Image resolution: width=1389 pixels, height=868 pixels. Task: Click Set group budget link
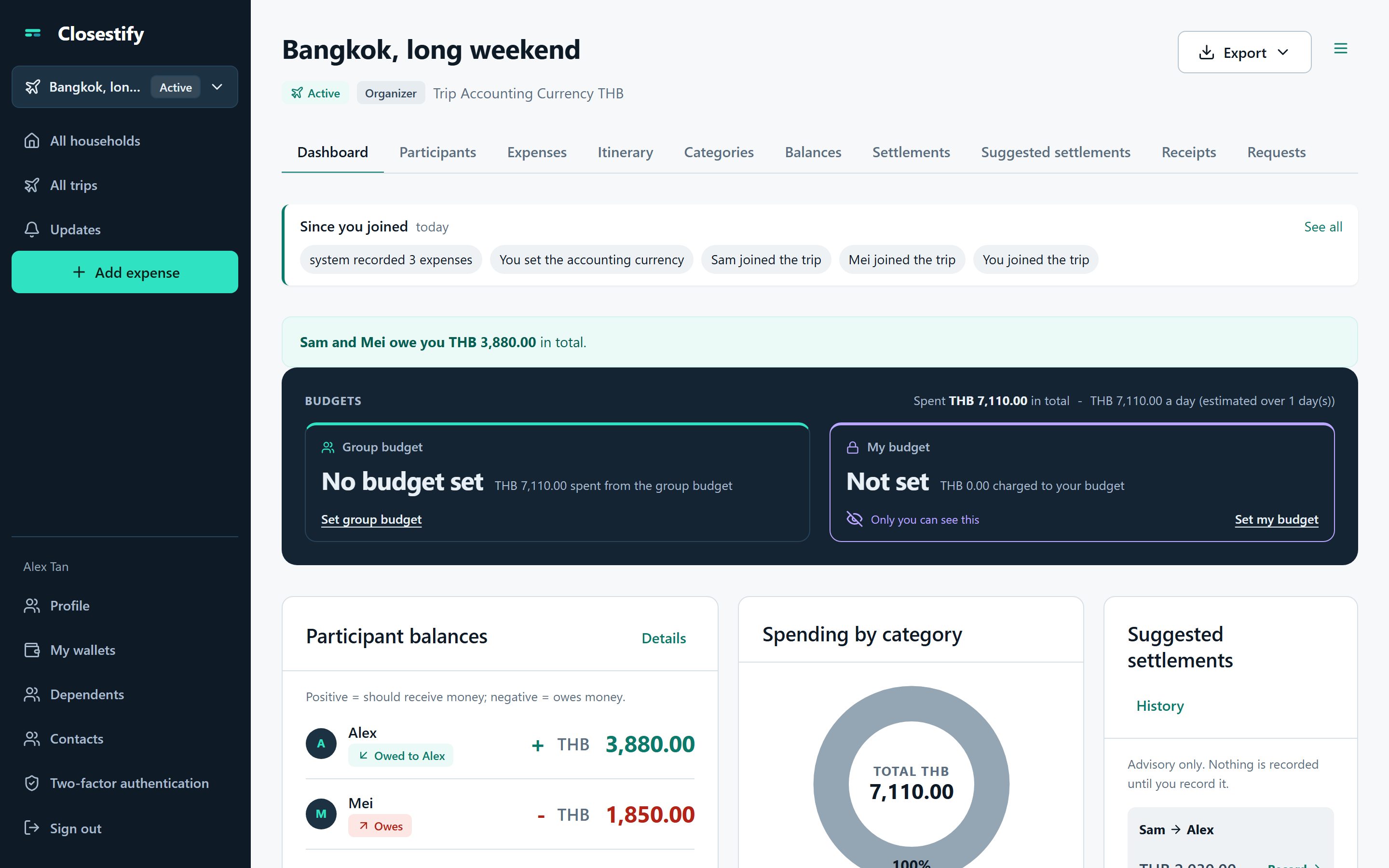pyautogui.click(x=371, y=519)
